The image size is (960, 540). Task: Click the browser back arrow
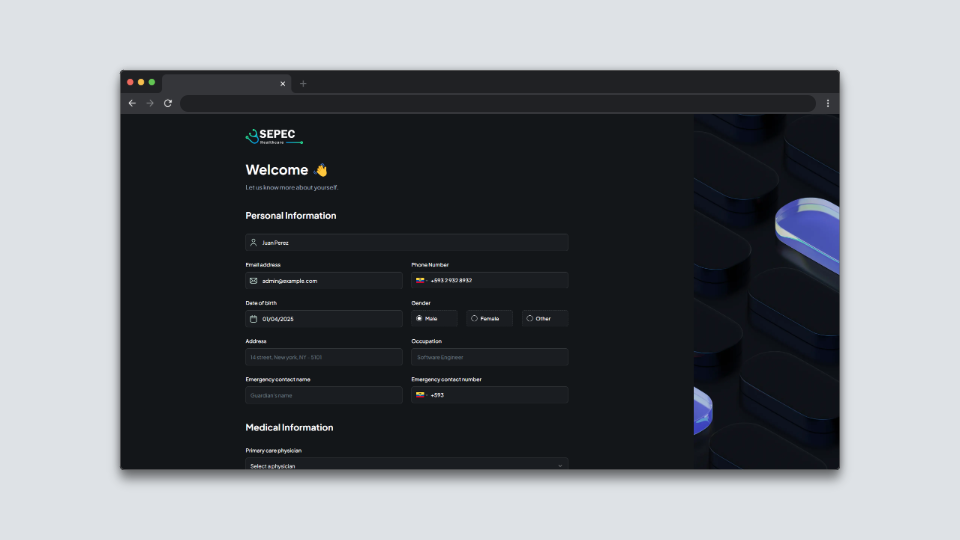tap(132, 103)
